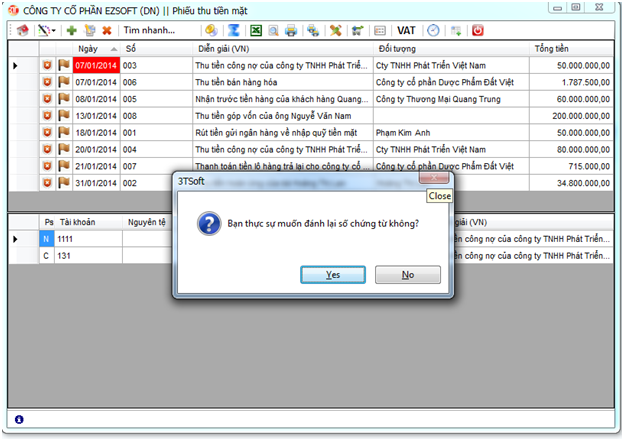The height and width of the screenshot is (441, 622).
Task: Click the Tìm nhanh quick search field
Action: pos(156,31)
